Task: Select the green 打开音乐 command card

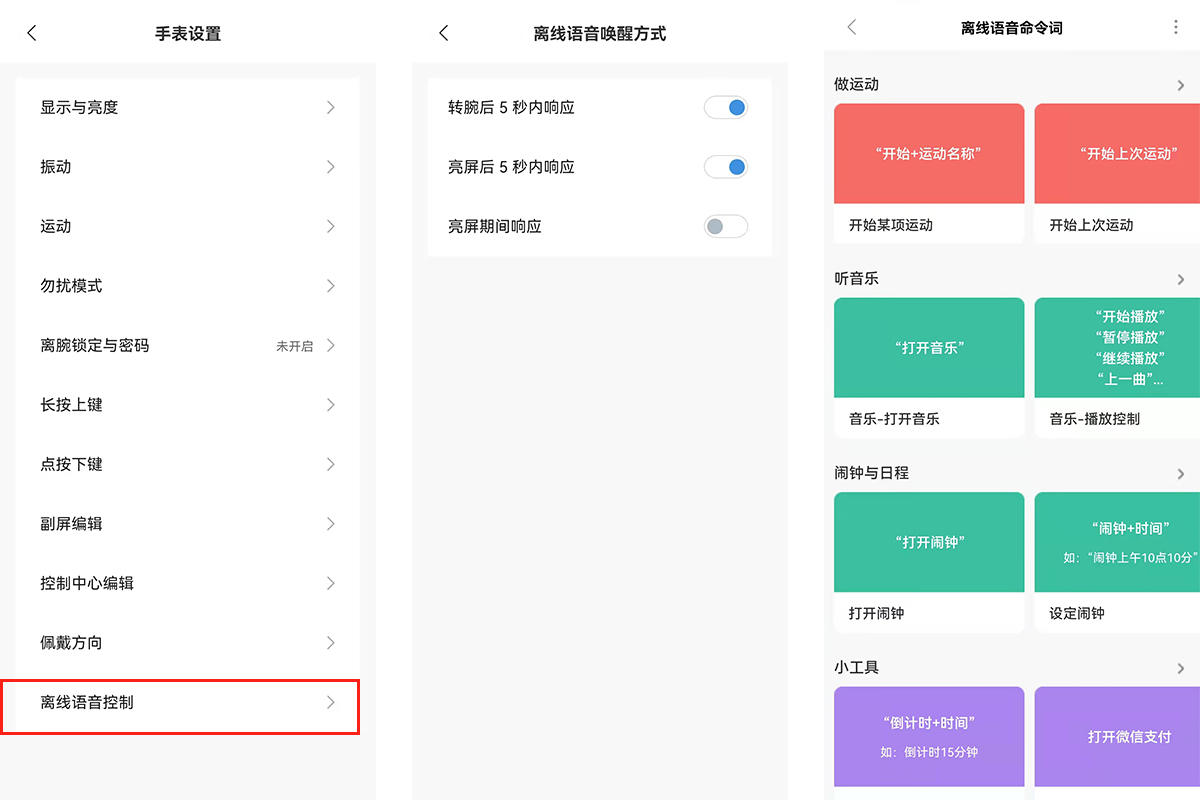Action: (928, 347)
